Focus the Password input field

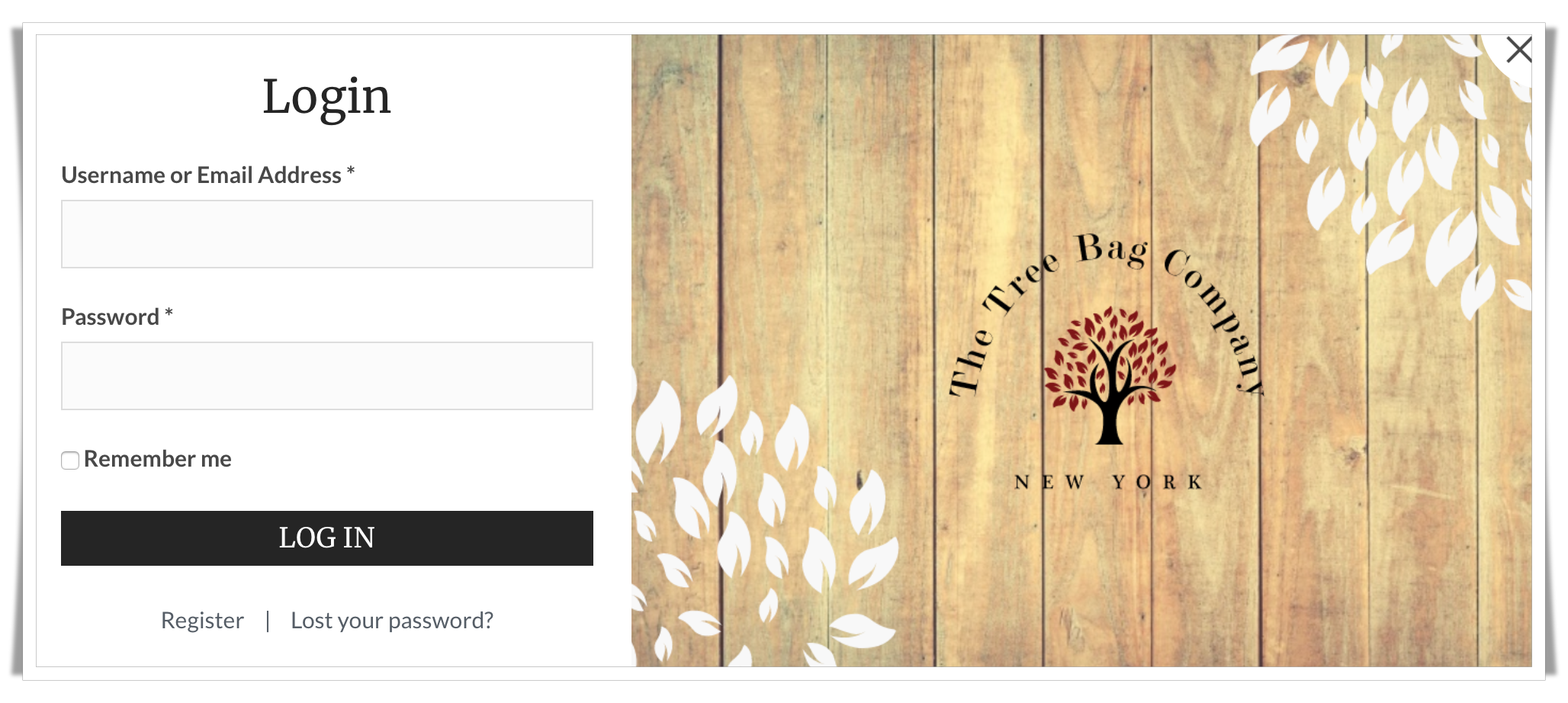[x=327, y=376]
